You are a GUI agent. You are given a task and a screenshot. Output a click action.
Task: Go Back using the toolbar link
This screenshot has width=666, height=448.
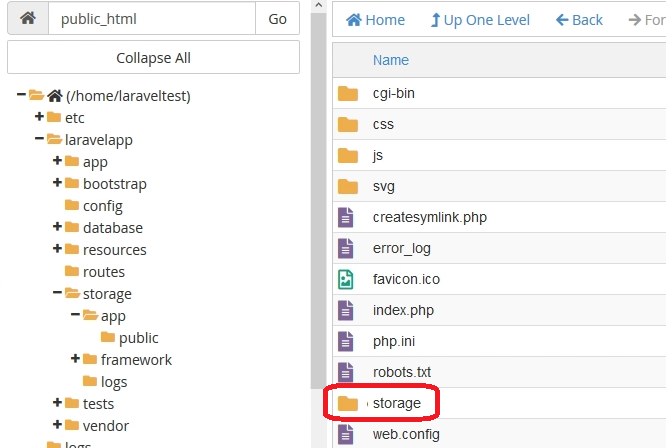[x=579, y=20]
